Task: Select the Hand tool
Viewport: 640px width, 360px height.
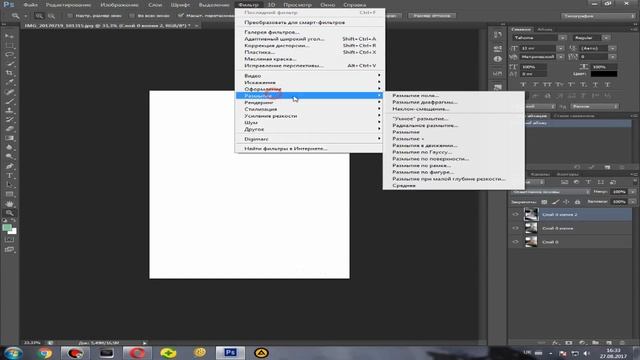Action: click(9, 204)
